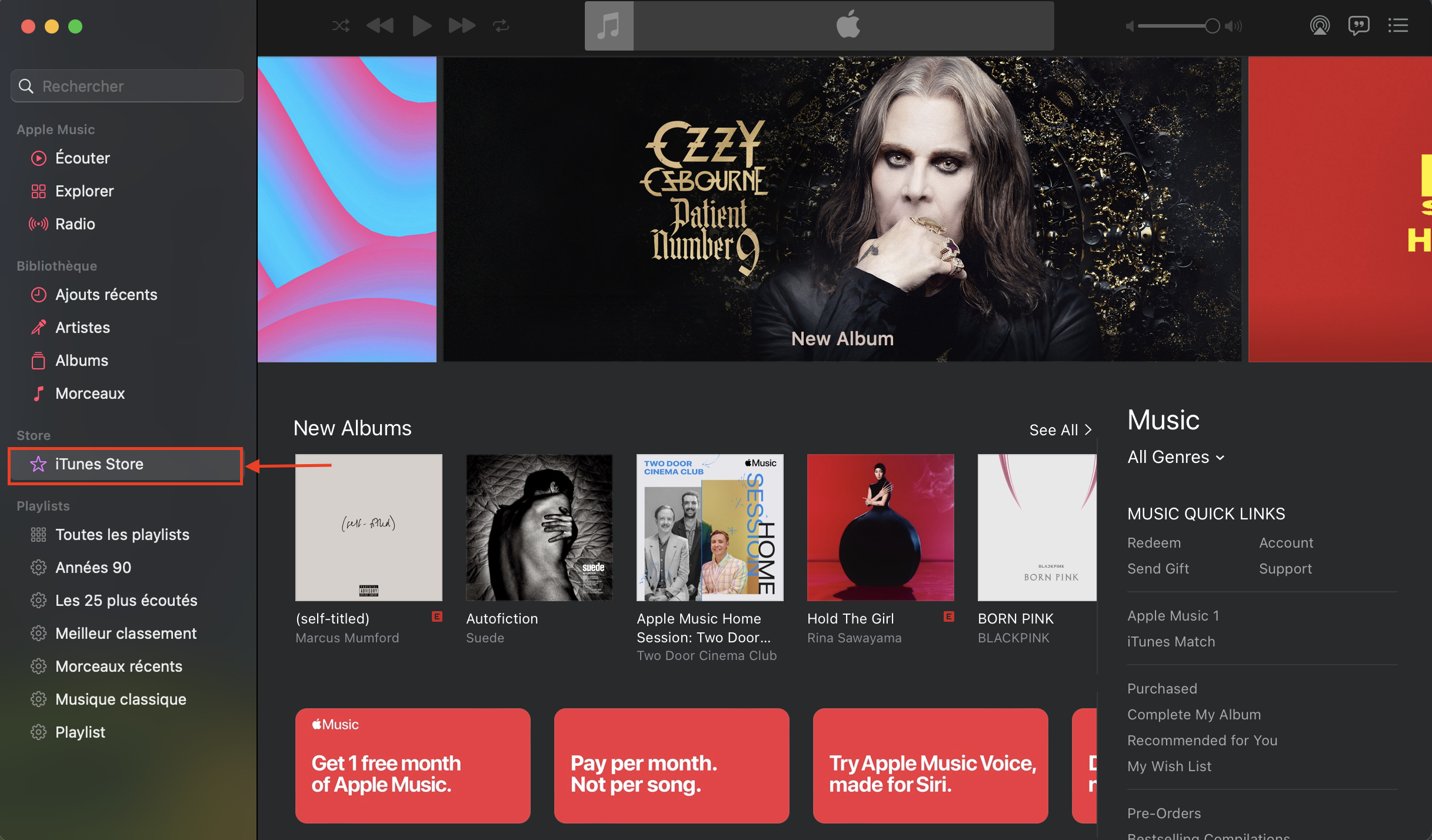1432x840 pixels.
Task: Adjust the volume slider knob
Action: (1212, 26)
